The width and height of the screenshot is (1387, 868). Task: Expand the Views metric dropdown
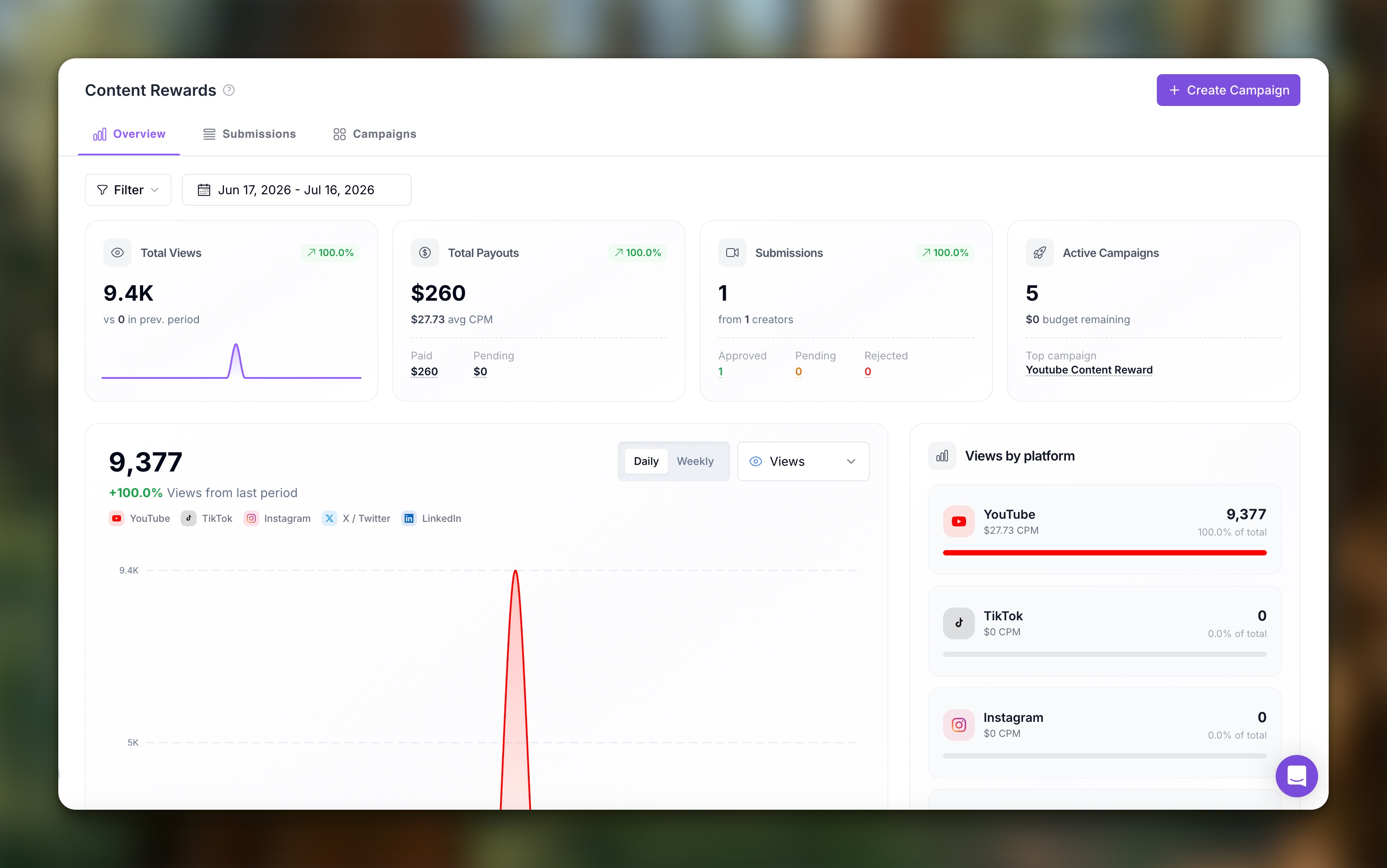pos(803,461)
